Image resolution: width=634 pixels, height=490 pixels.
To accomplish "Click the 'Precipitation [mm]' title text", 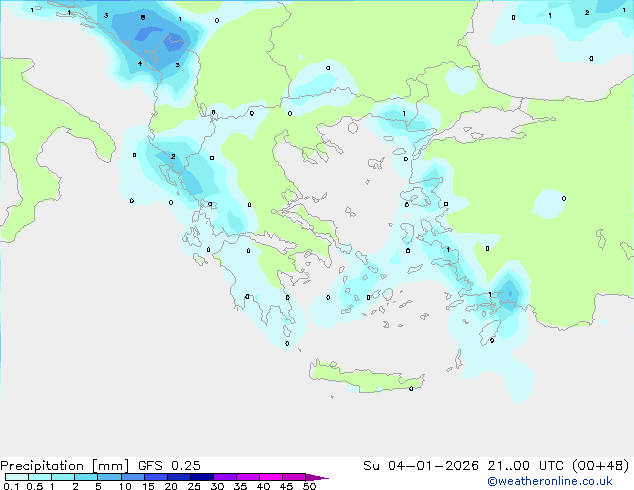I will coord(65,466).
